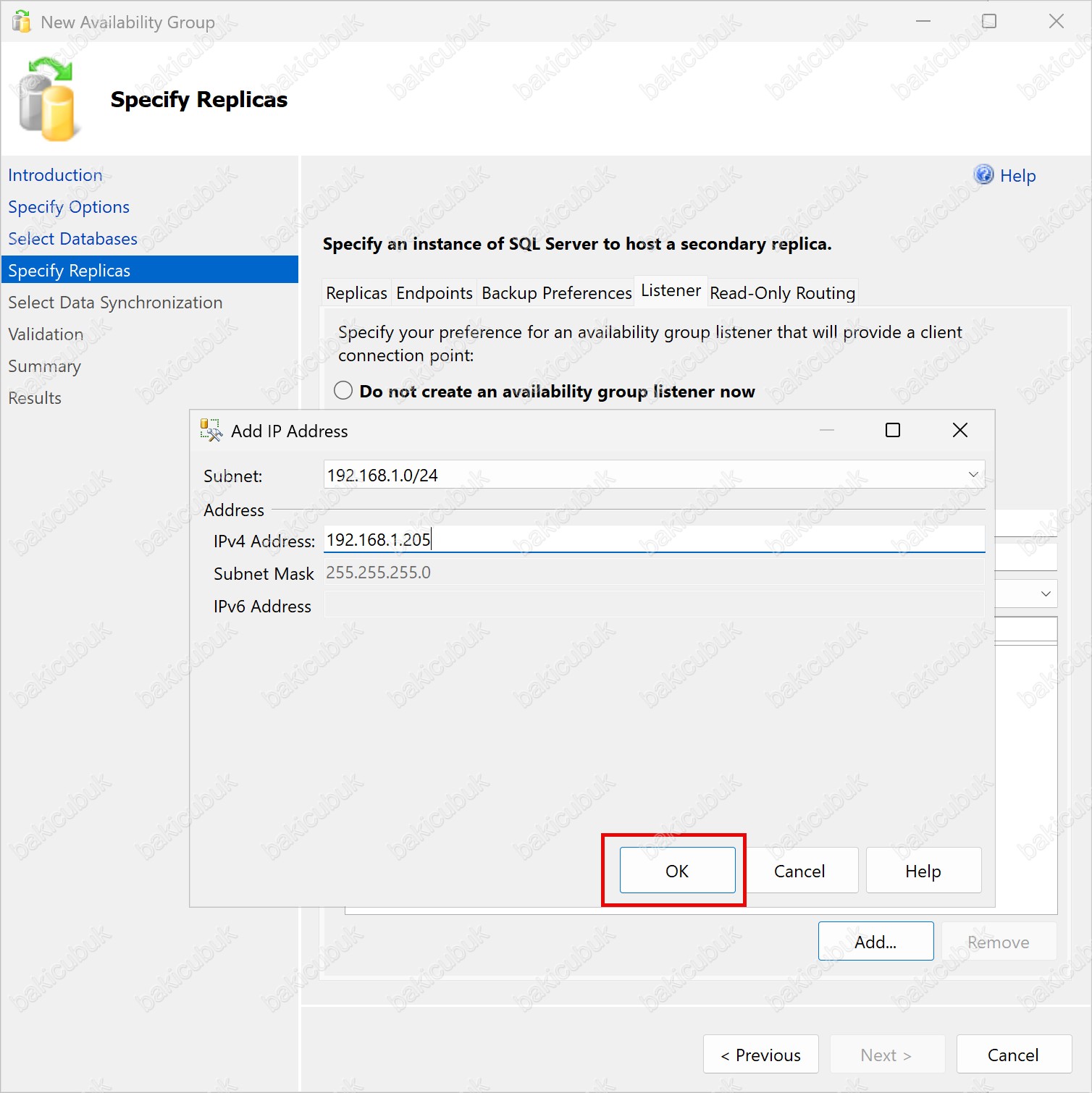Viewport: 1092px width, 1093px height.
Task: Open the dropdown behind the dialog
Action: tap(1045, 594)
